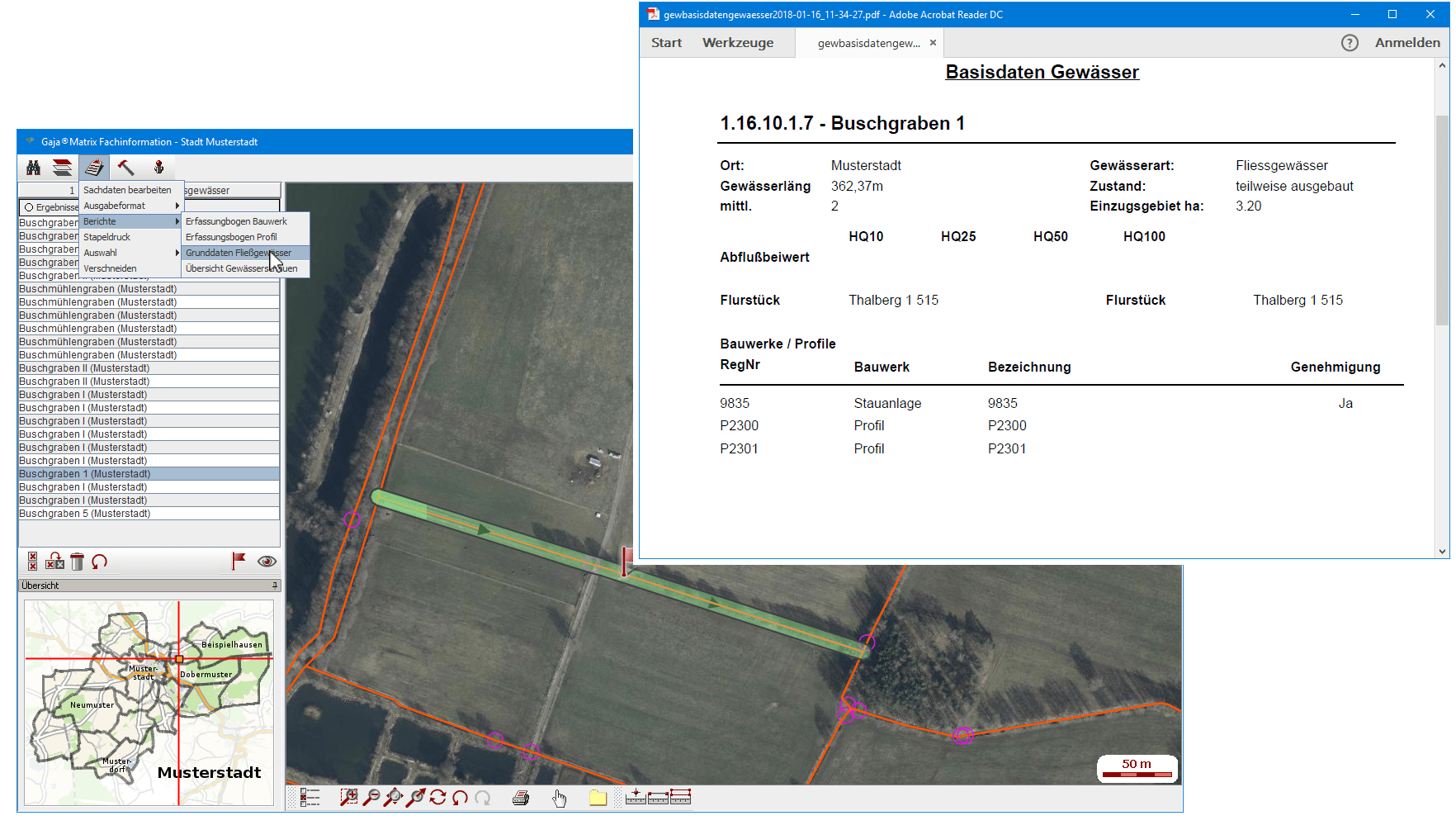Click the zoom-out magnifier icon
The image size is (1456, 825).
pos(371,797)
